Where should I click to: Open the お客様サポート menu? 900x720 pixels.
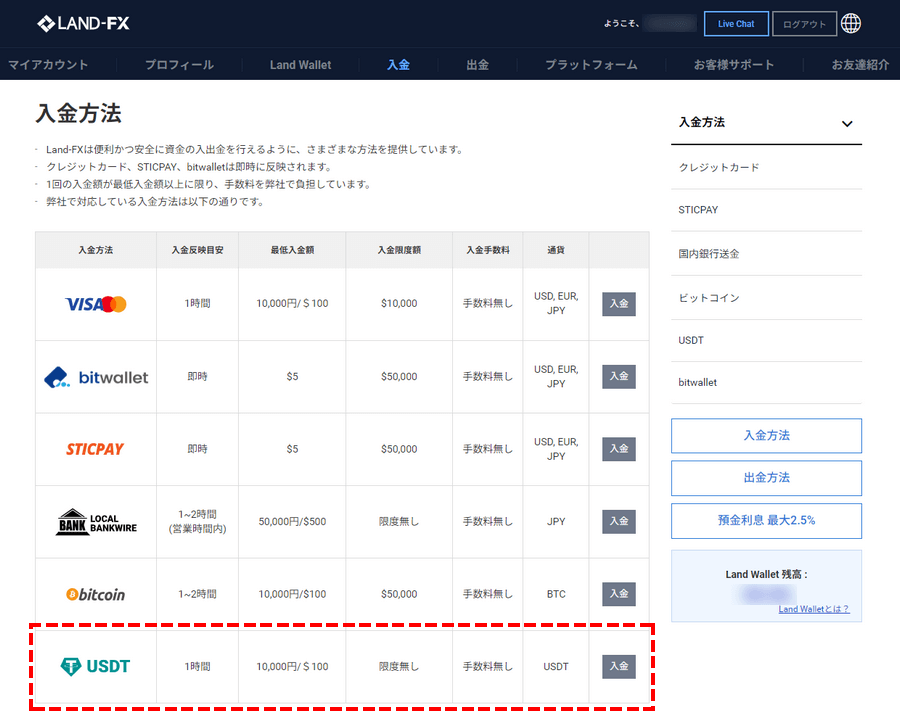click(734, 65)
